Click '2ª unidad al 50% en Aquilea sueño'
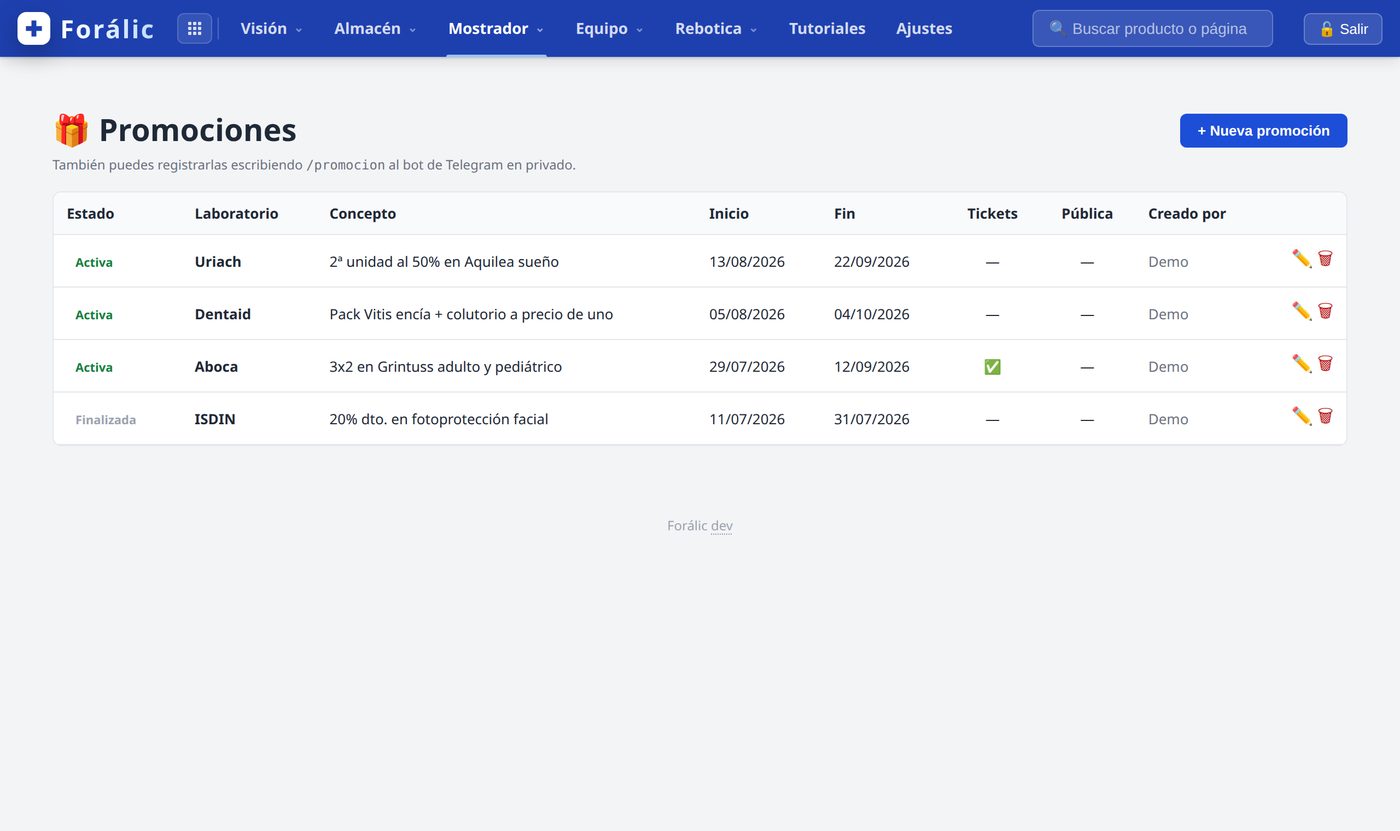This screenshot has height=831, width=1400. click(444, 262)
